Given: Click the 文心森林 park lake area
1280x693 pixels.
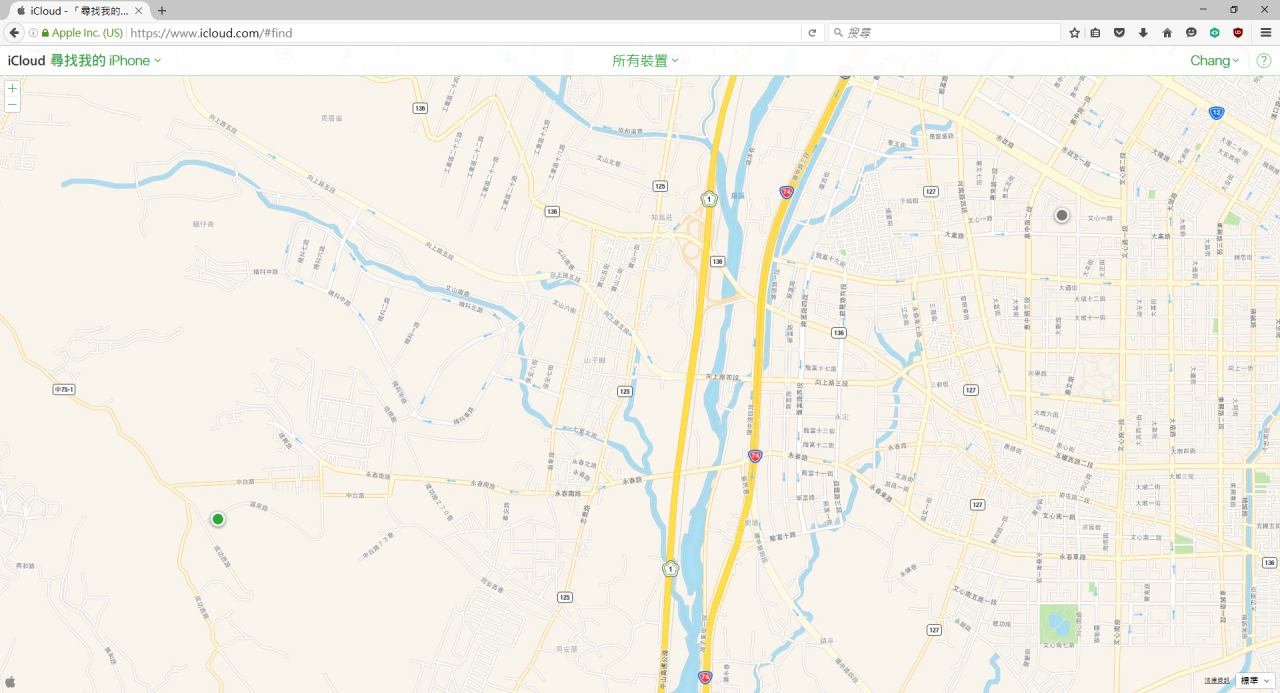Looking at the screenshot, I should click(x=1059, y=624).
